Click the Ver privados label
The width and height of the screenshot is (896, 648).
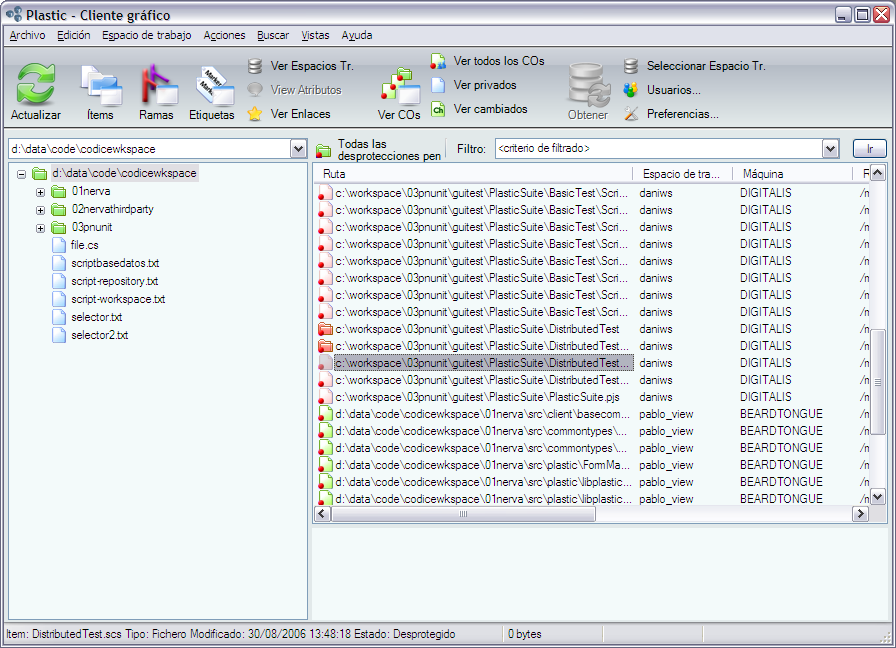485,85
